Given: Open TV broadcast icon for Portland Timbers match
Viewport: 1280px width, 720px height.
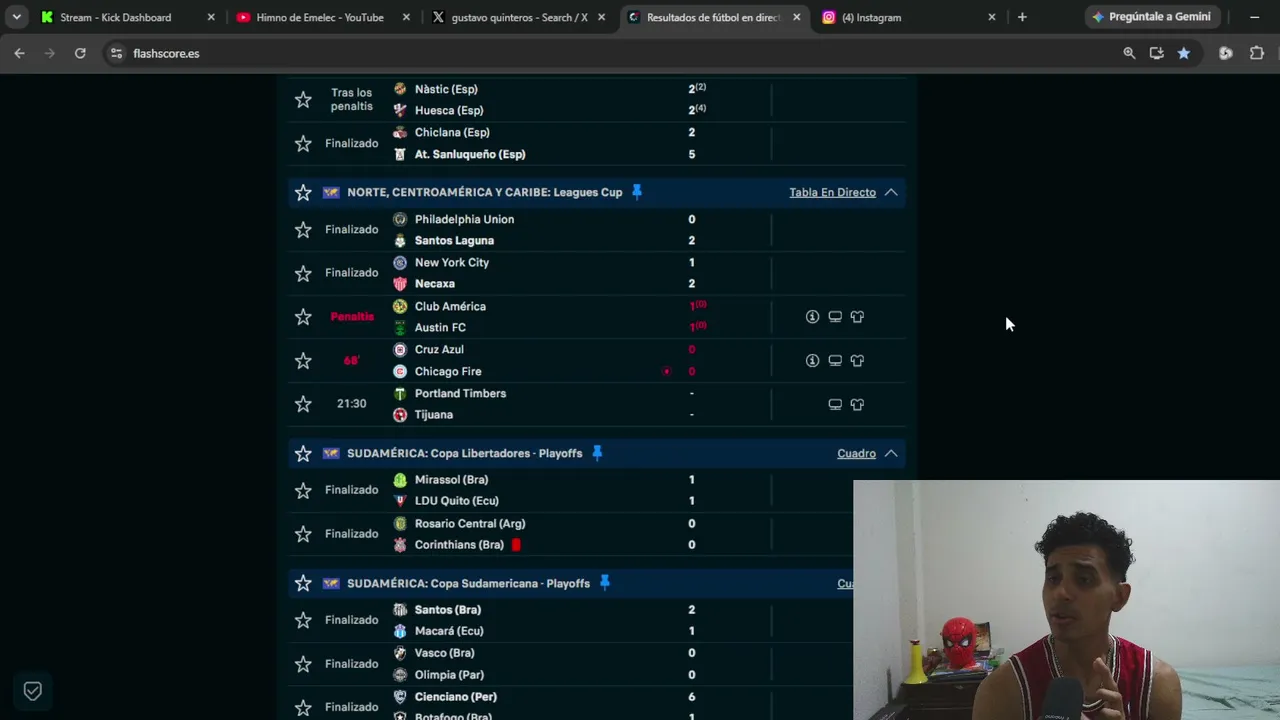Looking at the screenshot, I should tap(835, 404).
